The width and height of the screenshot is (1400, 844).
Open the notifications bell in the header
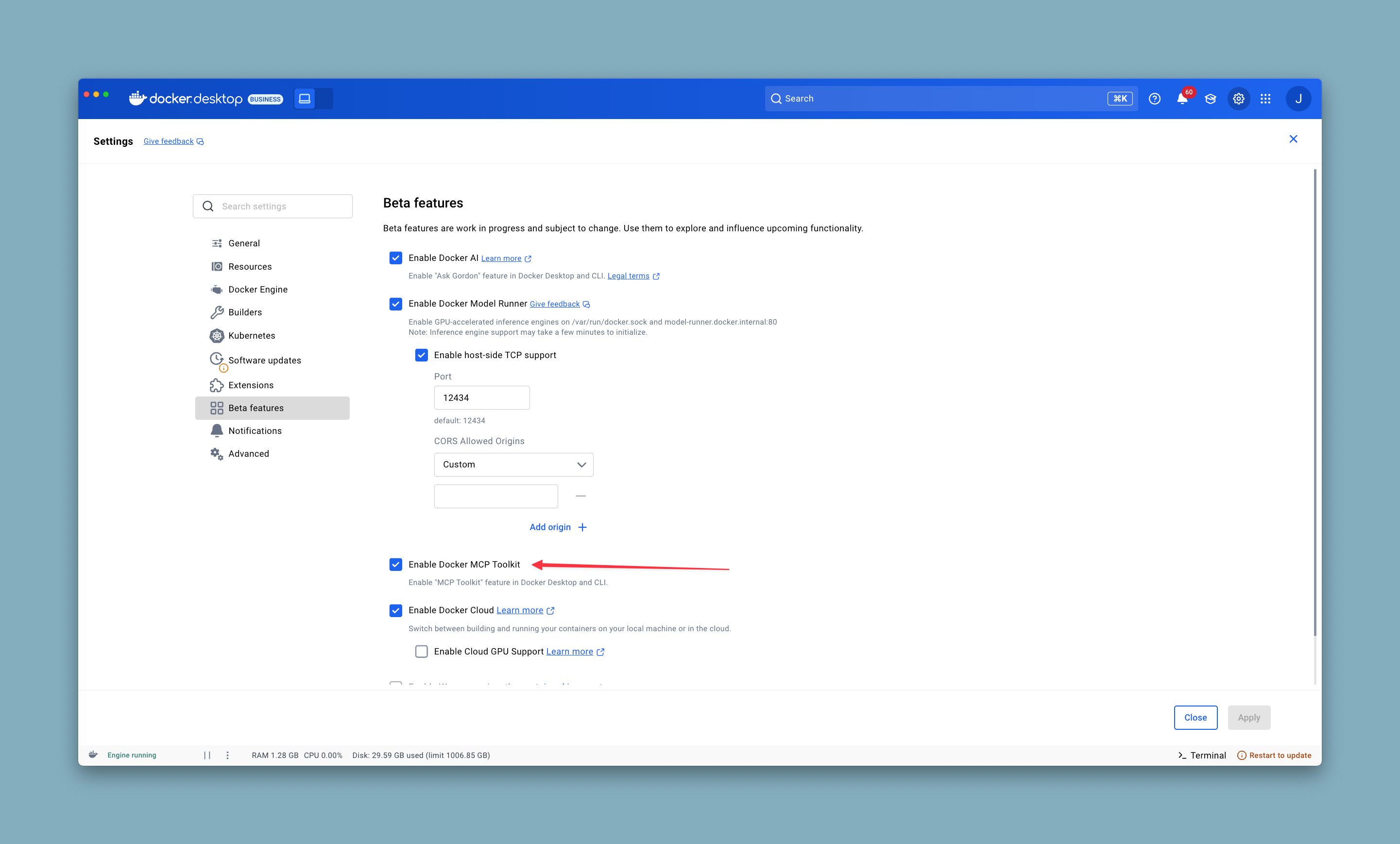pyautogui.click(x=1182, y=98)
